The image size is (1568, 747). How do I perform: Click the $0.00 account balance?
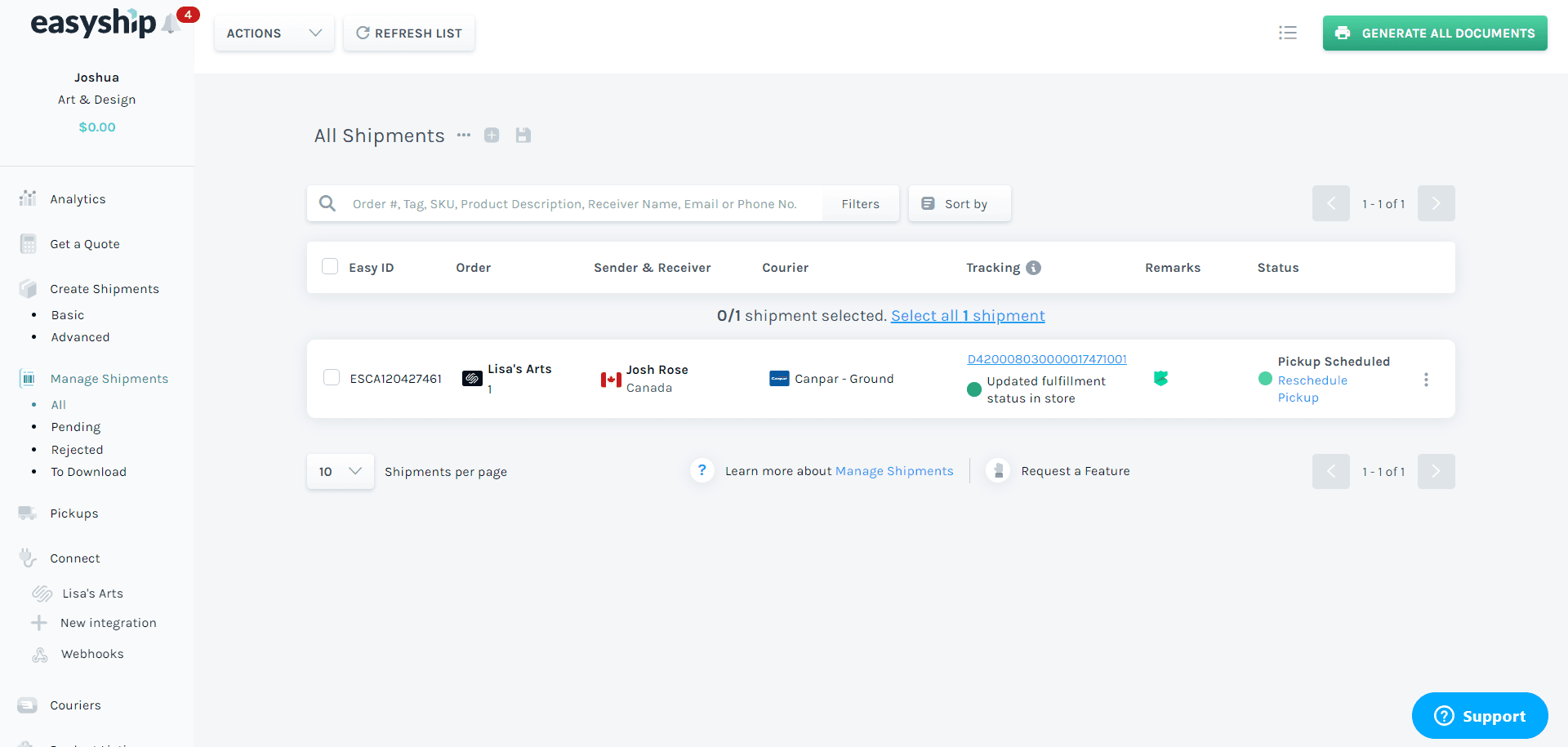coord(97,127)
